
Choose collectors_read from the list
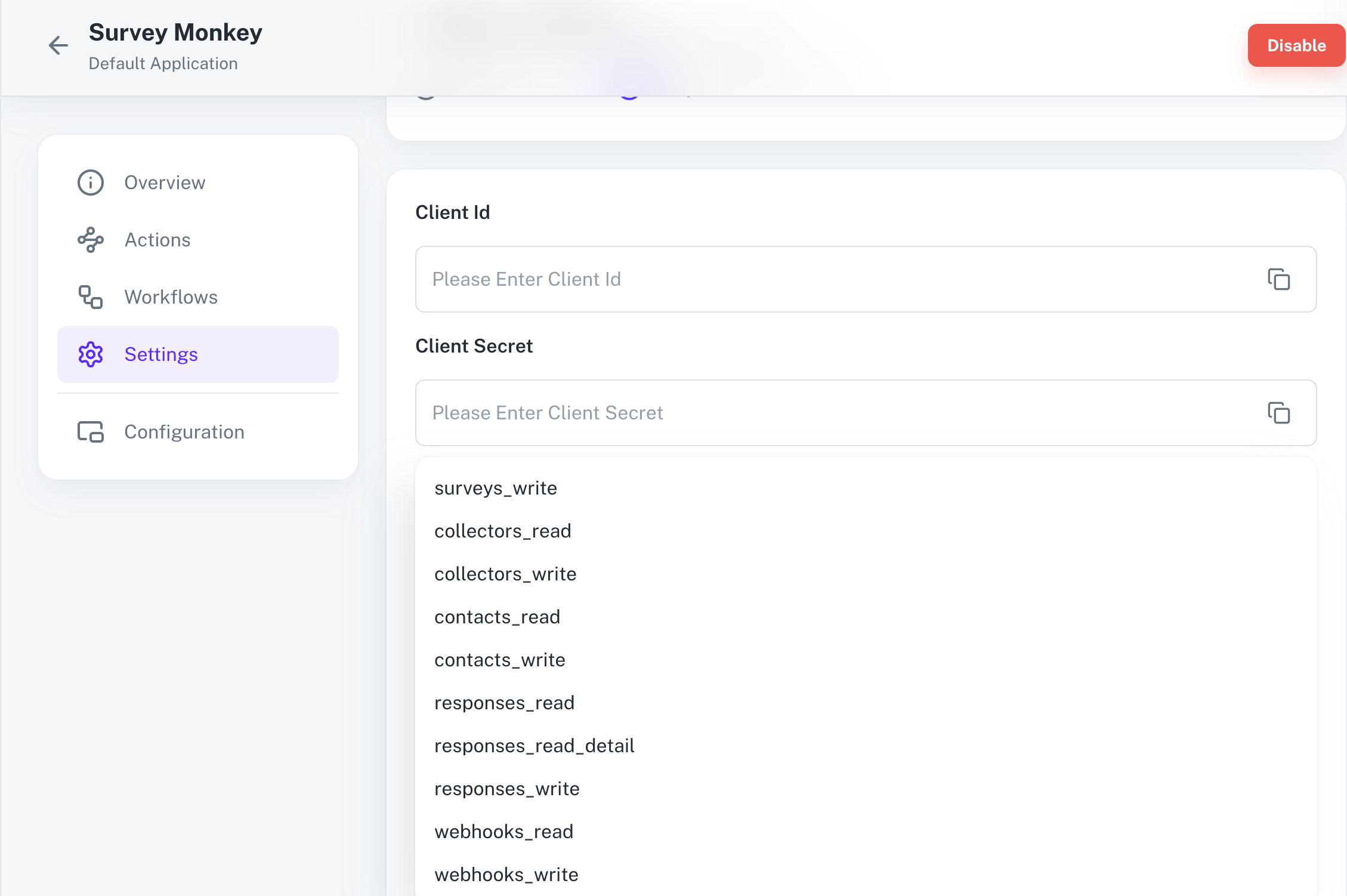pyautogui.click(x=502, y=531)
